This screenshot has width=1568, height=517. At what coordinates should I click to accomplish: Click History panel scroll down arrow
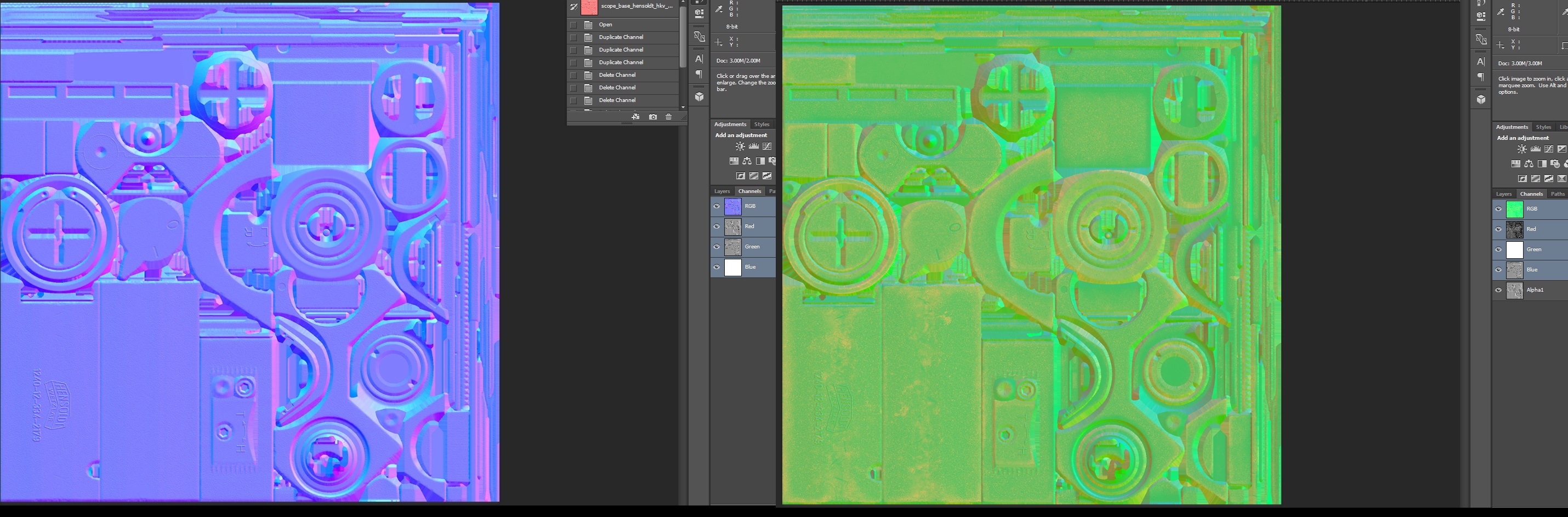coord(683,107)
